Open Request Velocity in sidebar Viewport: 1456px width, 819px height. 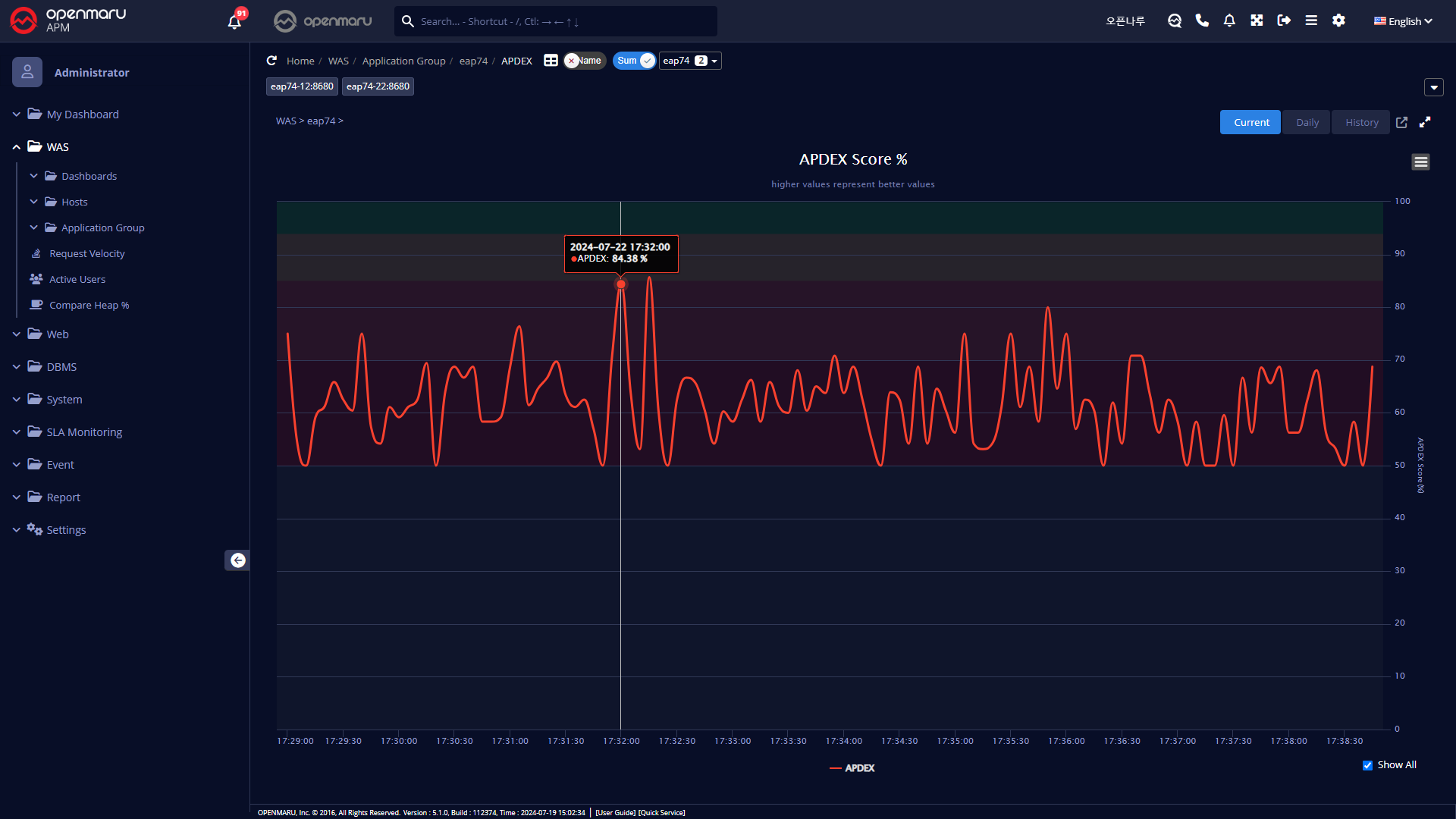pyautogui.click(x=86, y=254)
